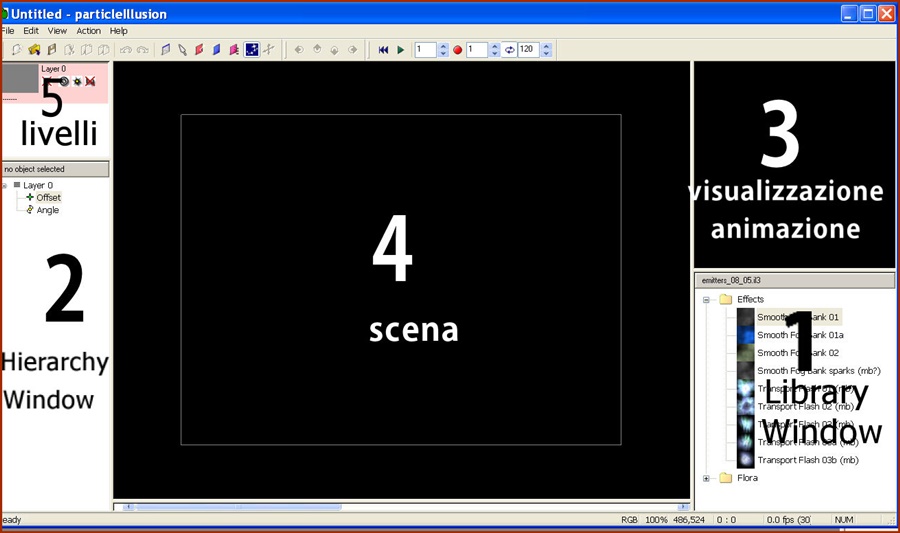Viewport: 900px width, 533px height.
Task: Click the scrollbar right arrow under stage
Action: click(x=682, y=507)
